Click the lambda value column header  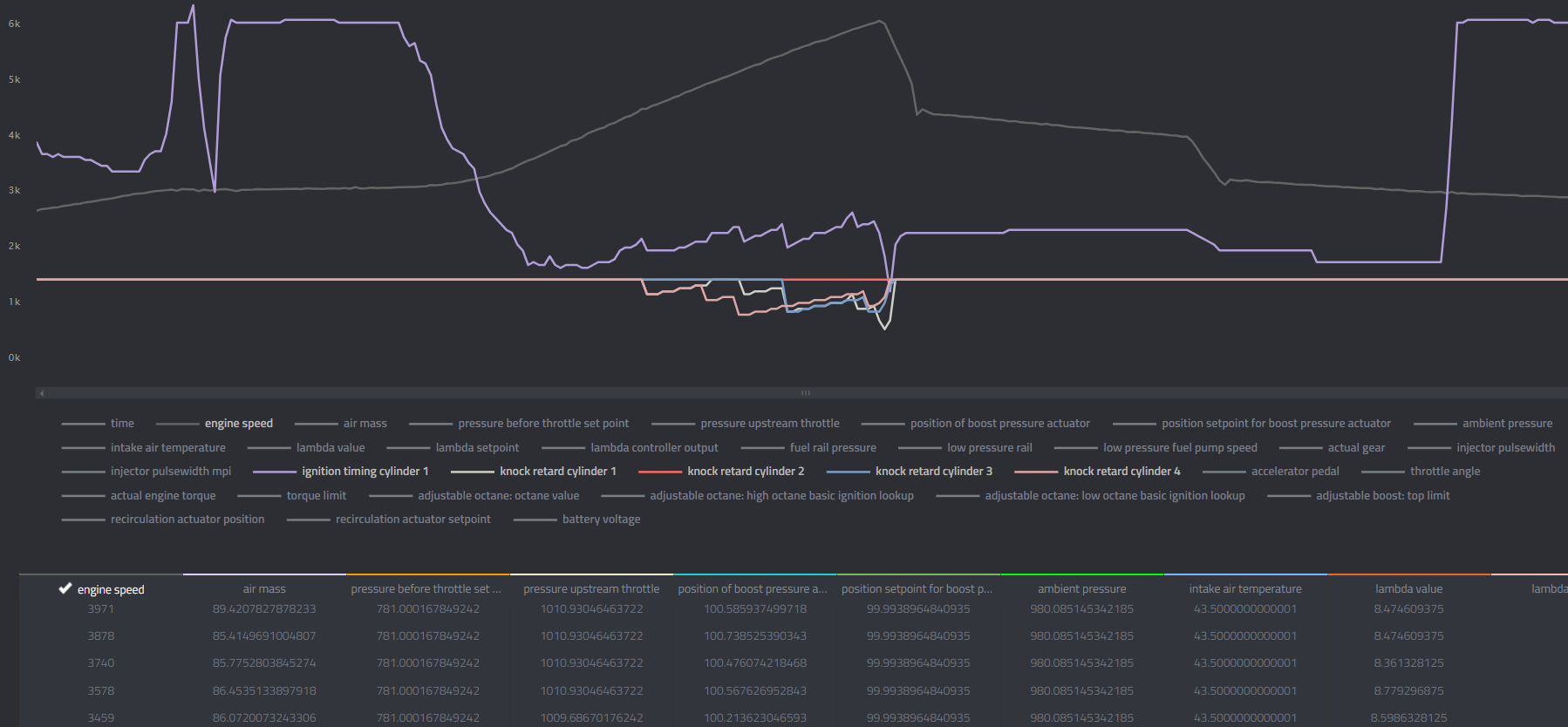[x=1408, y=589]
